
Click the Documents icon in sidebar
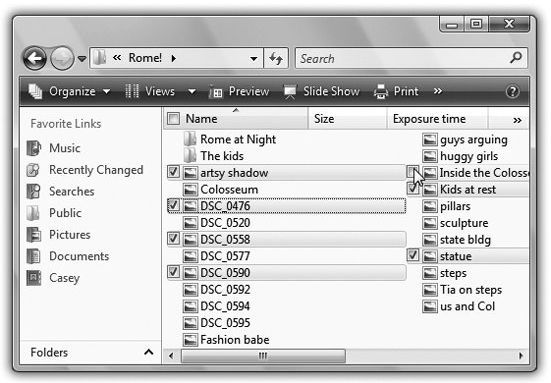(x=34, y=256)
